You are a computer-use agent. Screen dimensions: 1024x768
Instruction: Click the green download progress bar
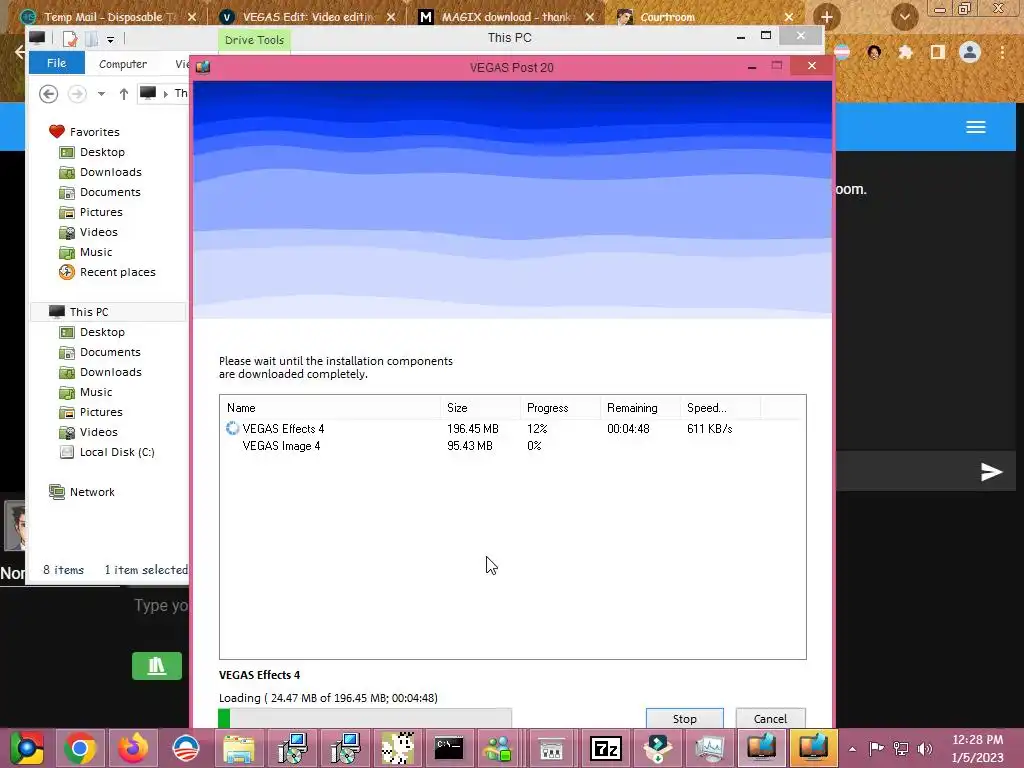[x=365, y=718]
